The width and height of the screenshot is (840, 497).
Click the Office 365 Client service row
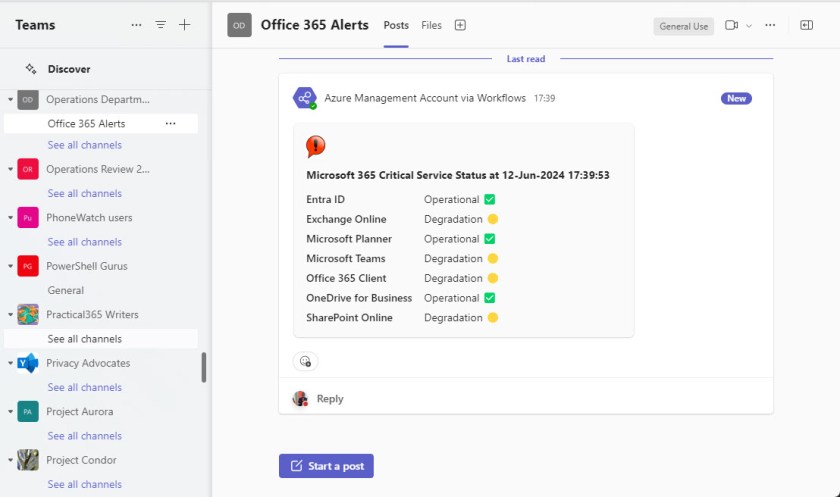coord(402,278)
